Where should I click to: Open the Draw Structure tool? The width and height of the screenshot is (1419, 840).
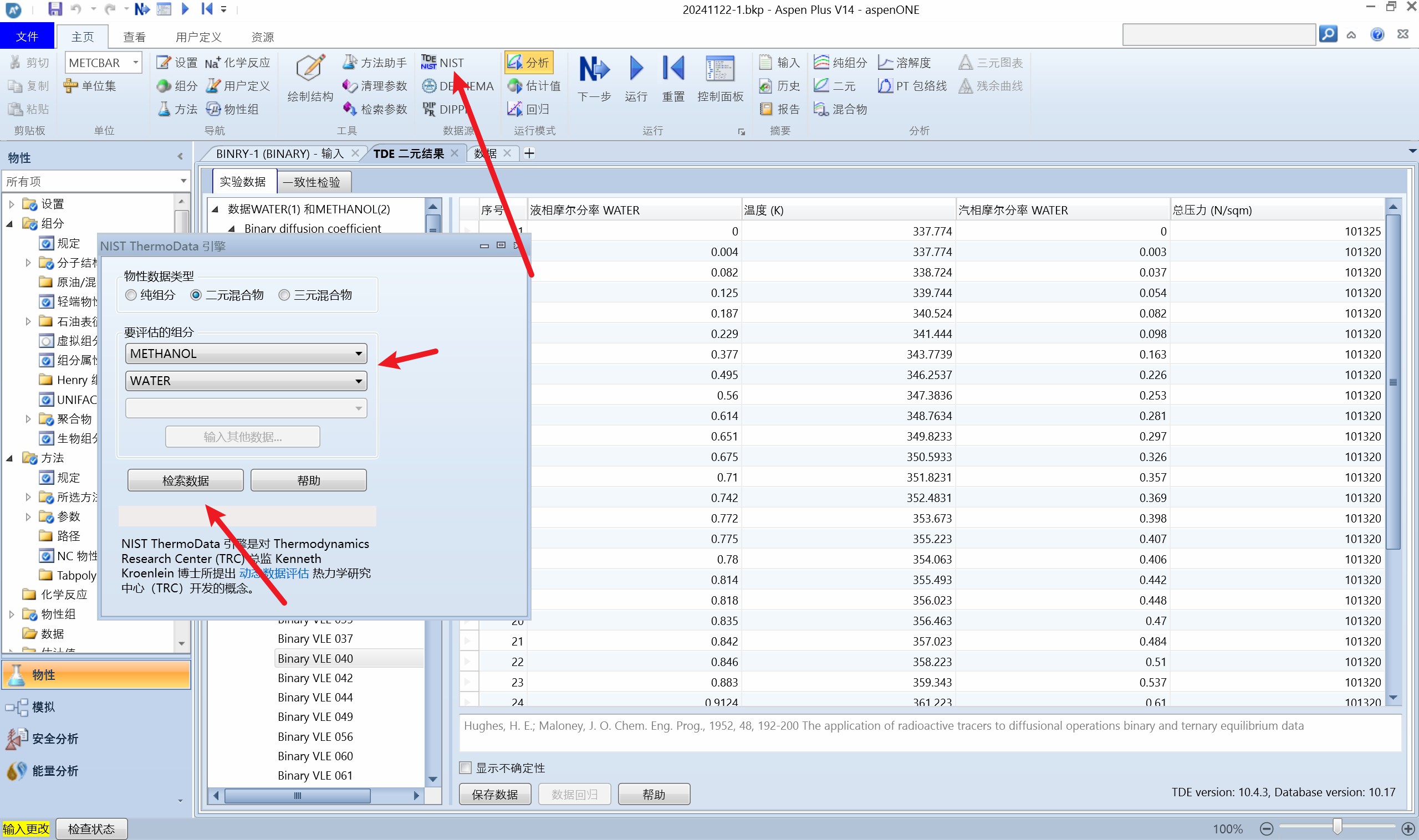pyautogui.click(x=310, y=78)
